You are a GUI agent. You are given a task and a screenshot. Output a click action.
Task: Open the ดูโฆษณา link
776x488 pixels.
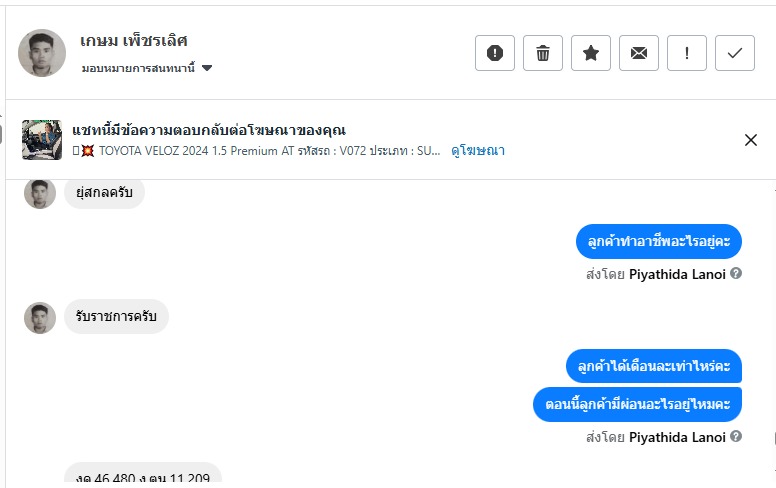(x=478, y=151)
